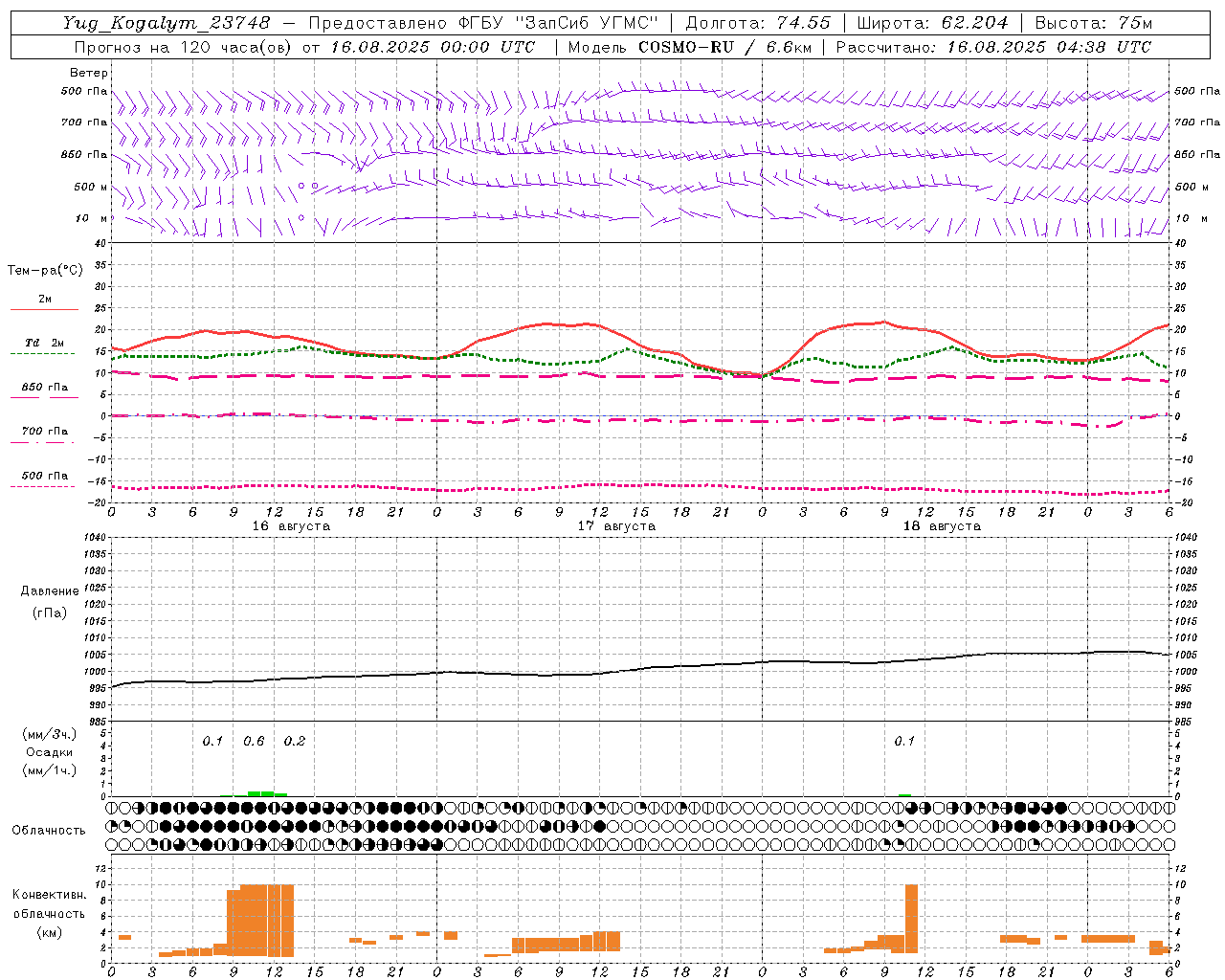Click the narrow tall orange convective bar on 18 августа
This screenshot has height=980, width=1225.
(x=911, y=919)
